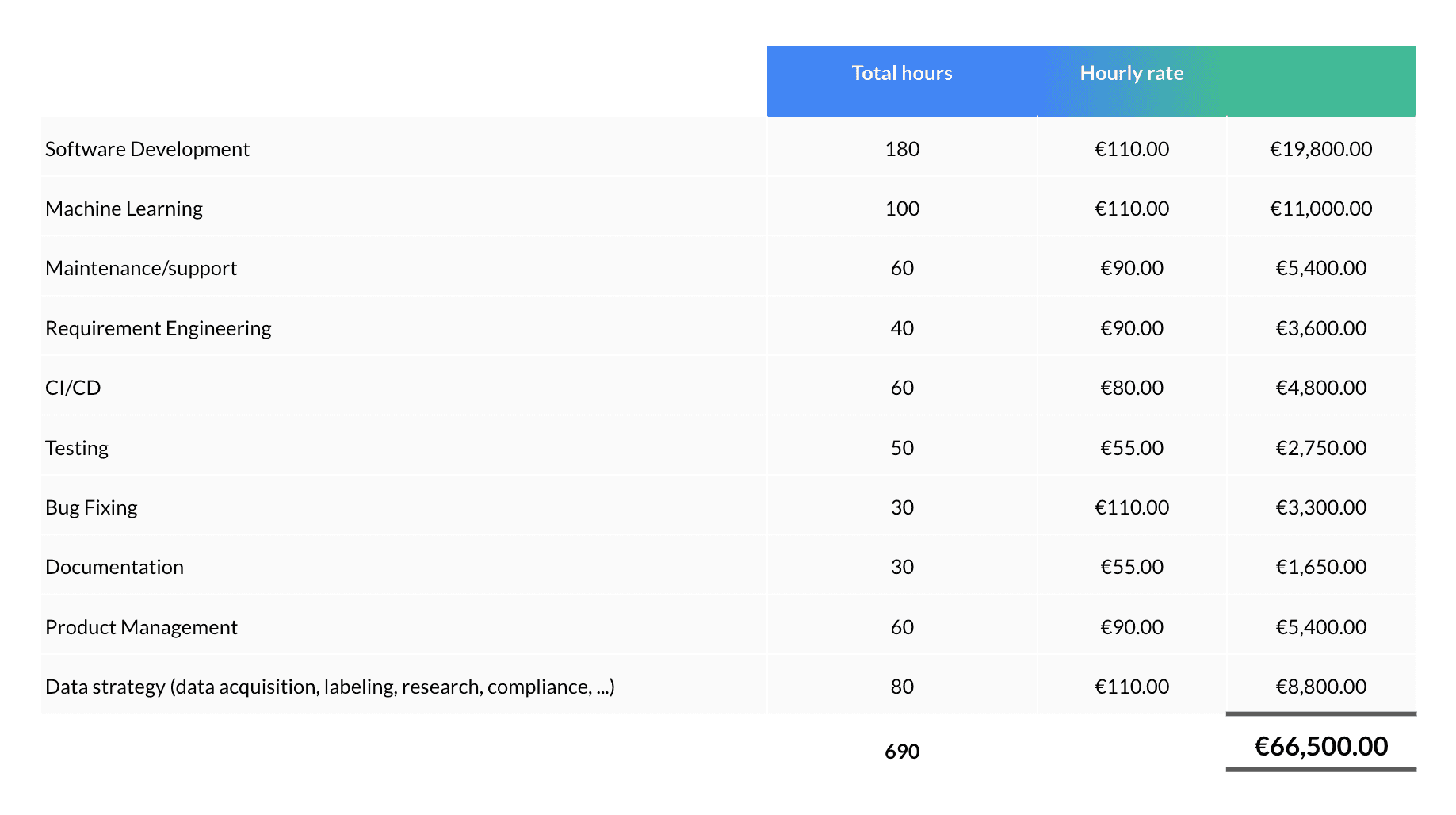Click the Hourly rate column header
Image resolution: width=1456 pixels, height=815 pixels.
(x=1131, y=74)
